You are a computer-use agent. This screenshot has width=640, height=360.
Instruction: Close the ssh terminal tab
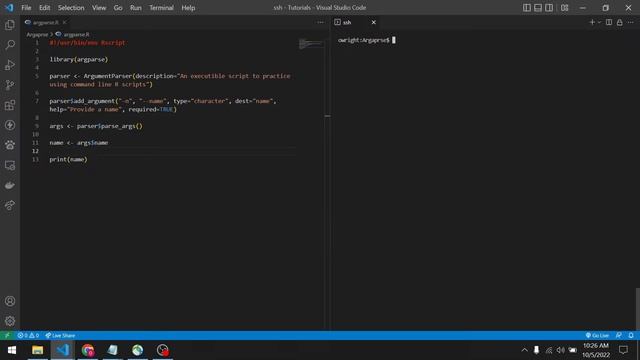(x=373, y=22)
